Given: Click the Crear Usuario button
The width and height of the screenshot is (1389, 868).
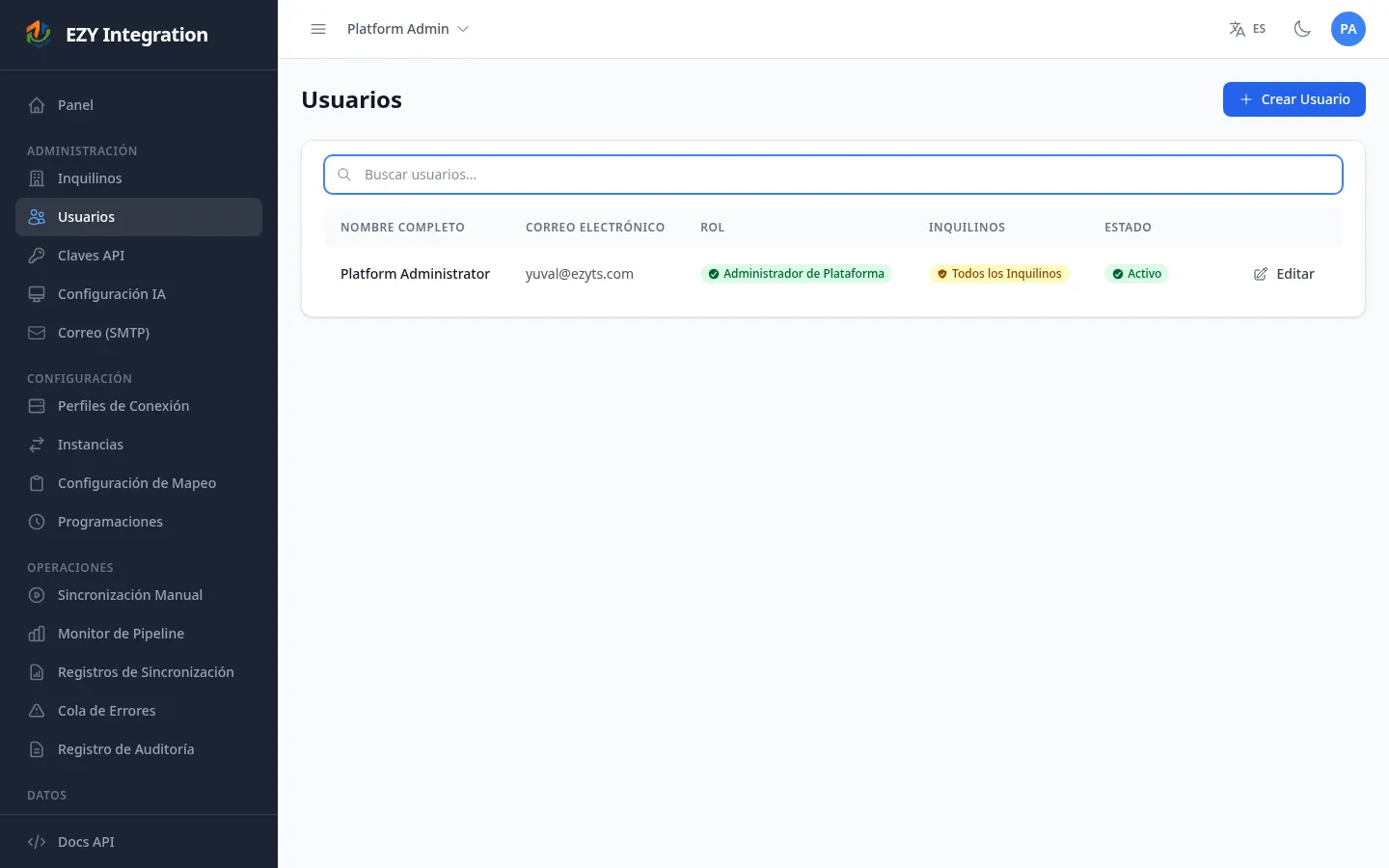Looking at the screenshot, I should click(1294, 99).
